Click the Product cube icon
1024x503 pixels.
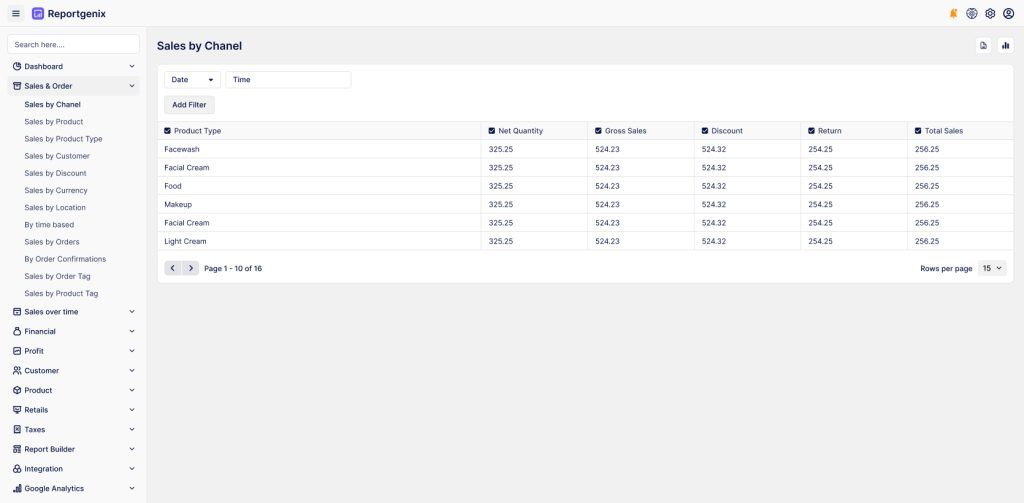point(17,390)
